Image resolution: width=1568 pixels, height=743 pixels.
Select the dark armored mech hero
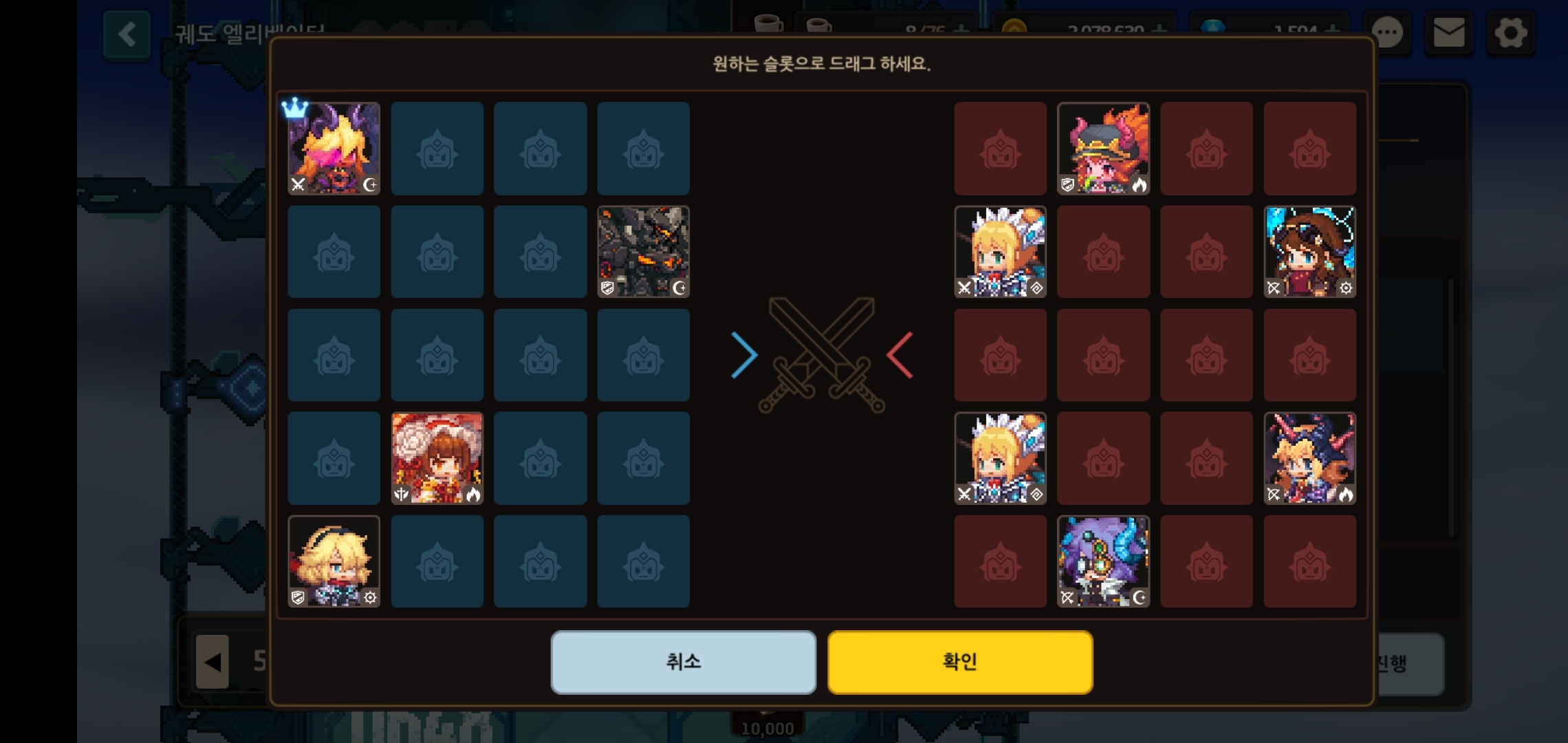[x=643, y=252]
